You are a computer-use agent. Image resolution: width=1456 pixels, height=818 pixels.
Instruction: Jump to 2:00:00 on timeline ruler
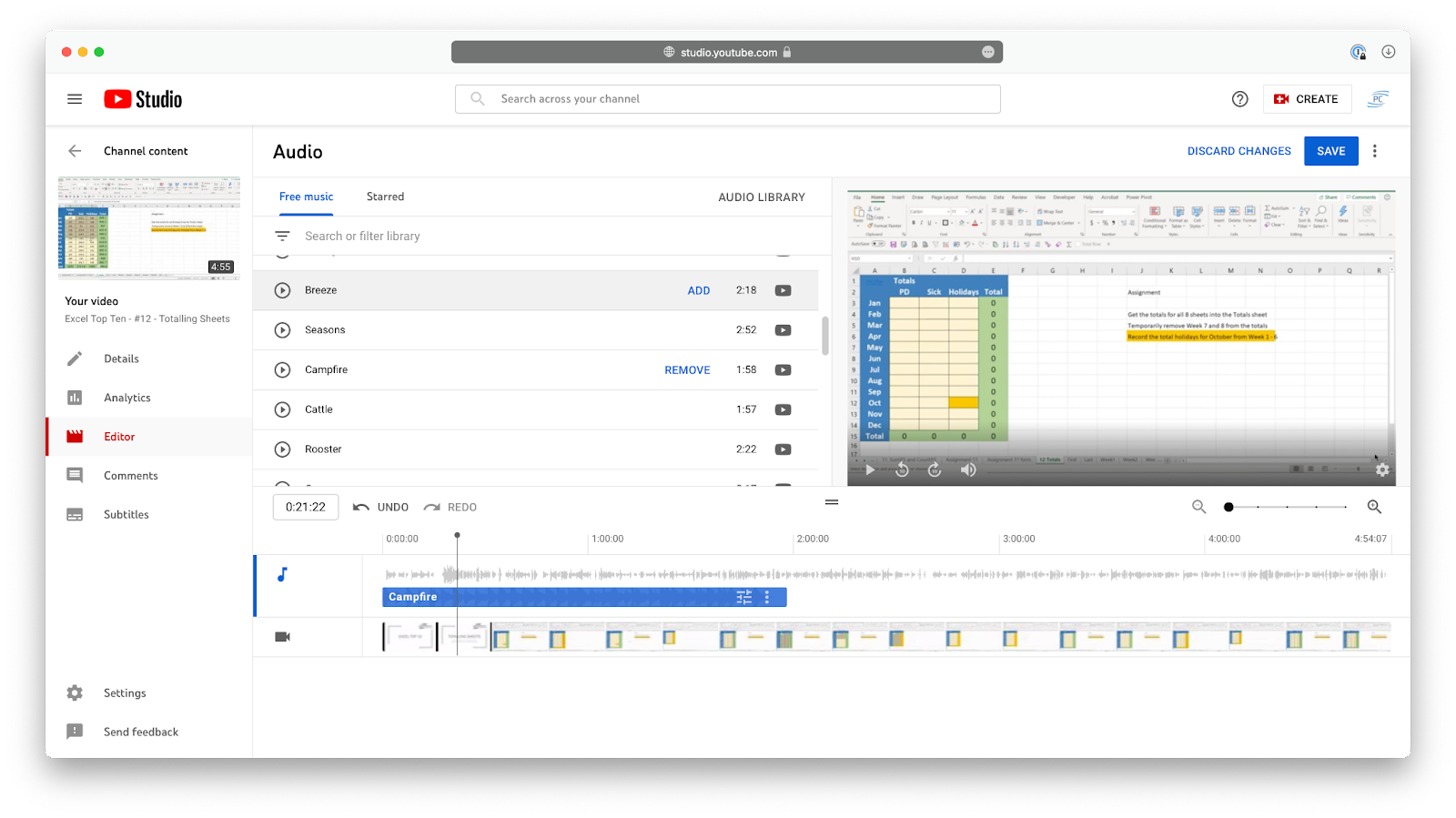(x=812, y=539)
